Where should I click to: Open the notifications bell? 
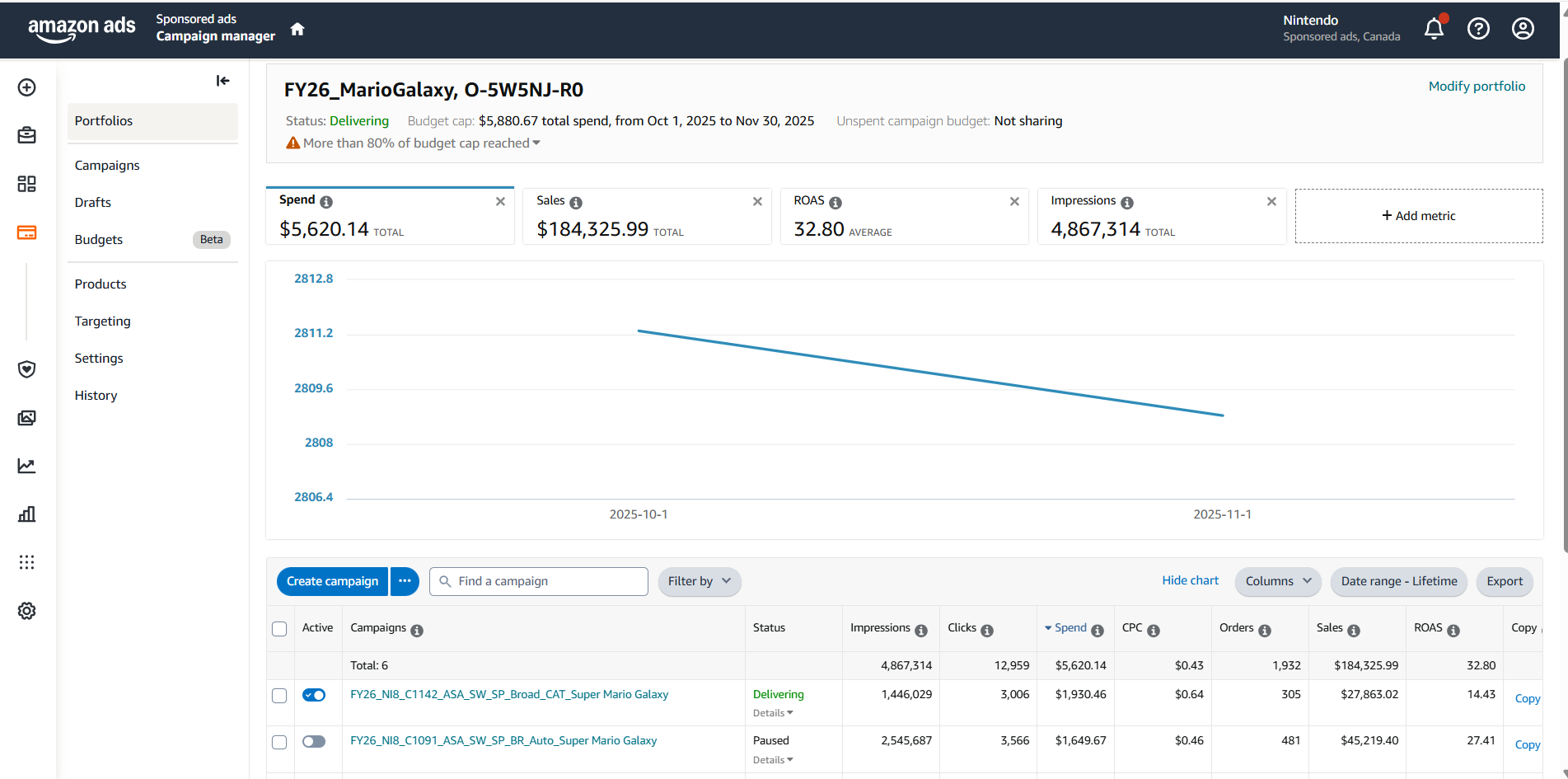1434,29
